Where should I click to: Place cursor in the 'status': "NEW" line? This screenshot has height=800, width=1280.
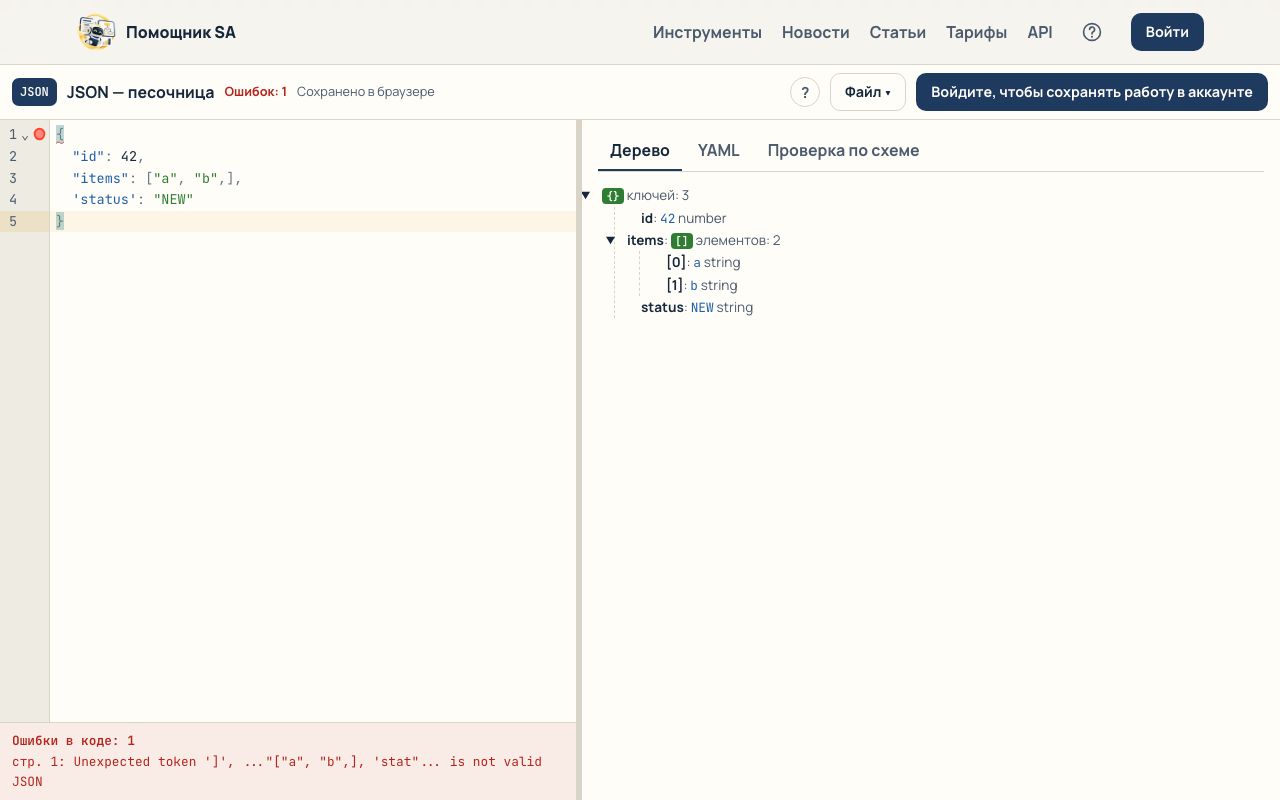313,200
